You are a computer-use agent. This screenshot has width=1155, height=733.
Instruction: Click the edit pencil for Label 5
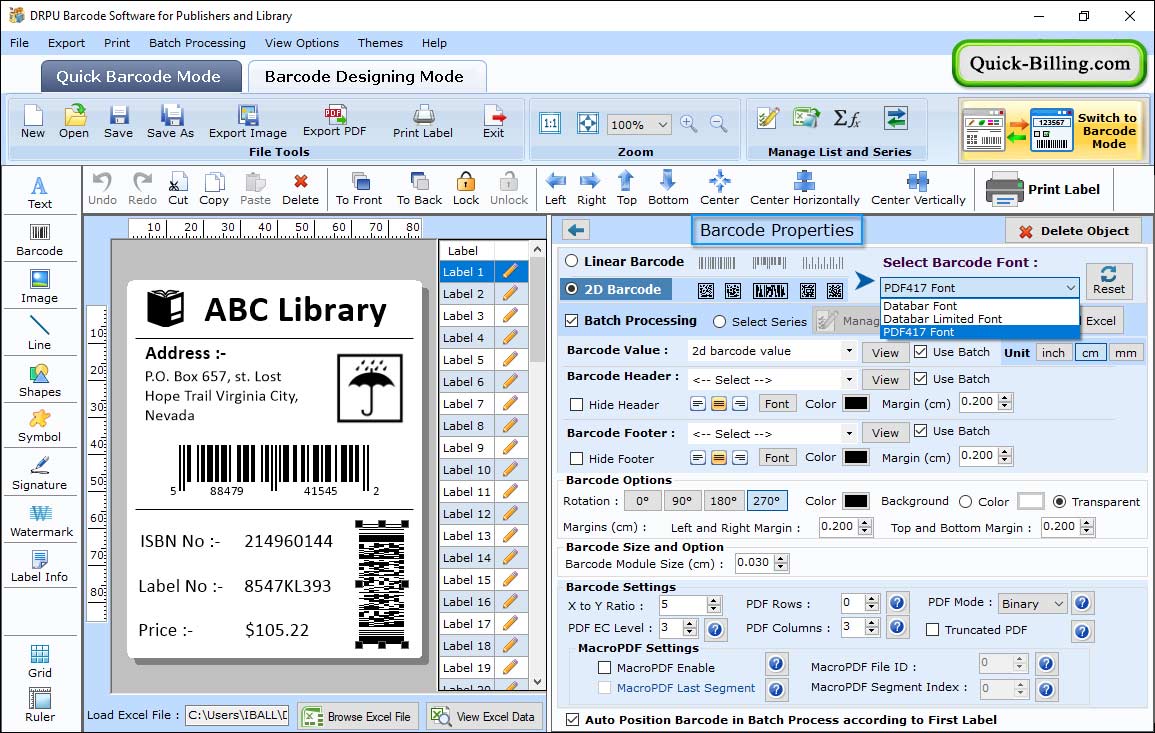[x=510, y=360]
